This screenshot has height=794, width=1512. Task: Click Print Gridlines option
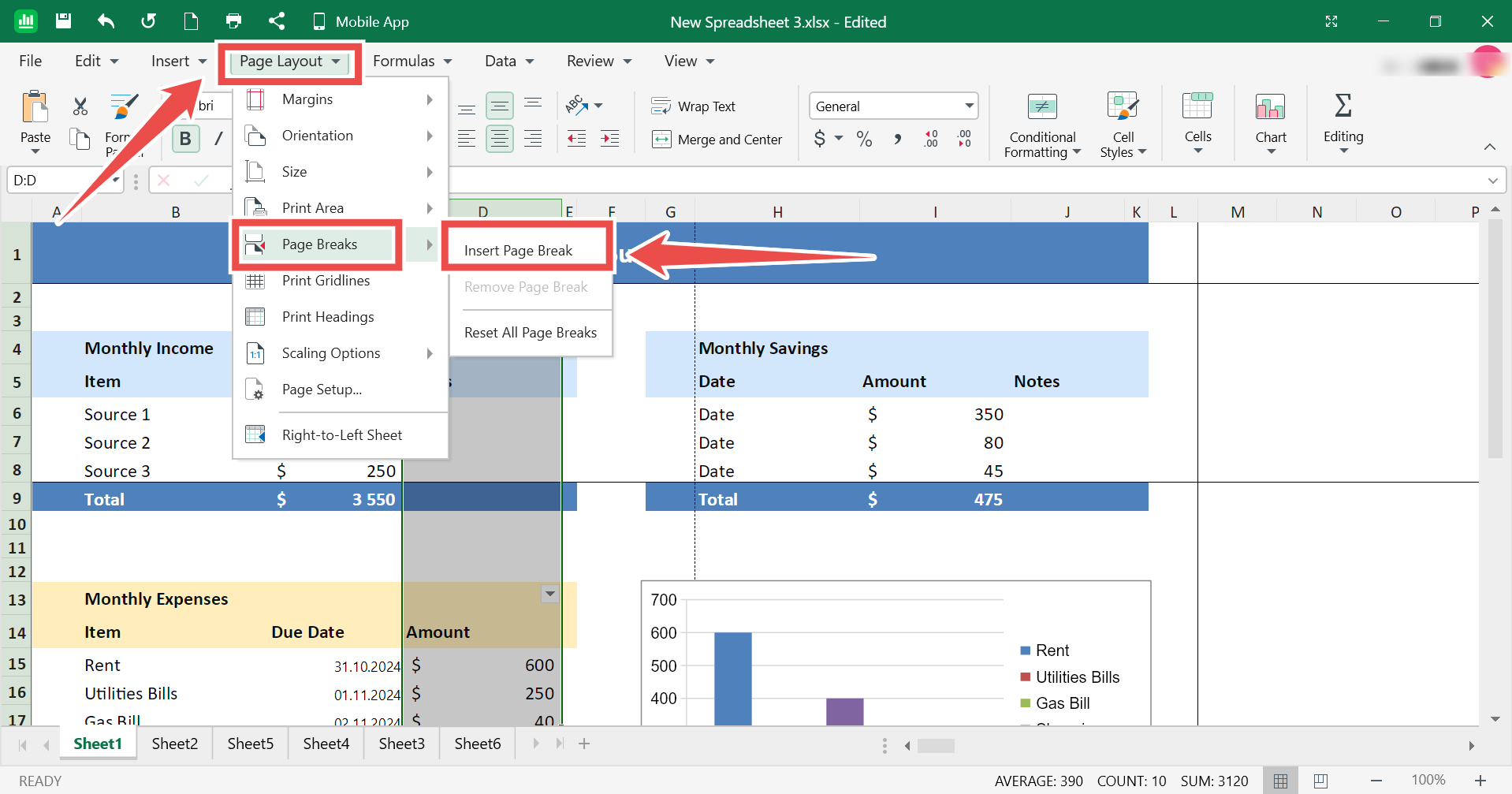click(341, 281)
